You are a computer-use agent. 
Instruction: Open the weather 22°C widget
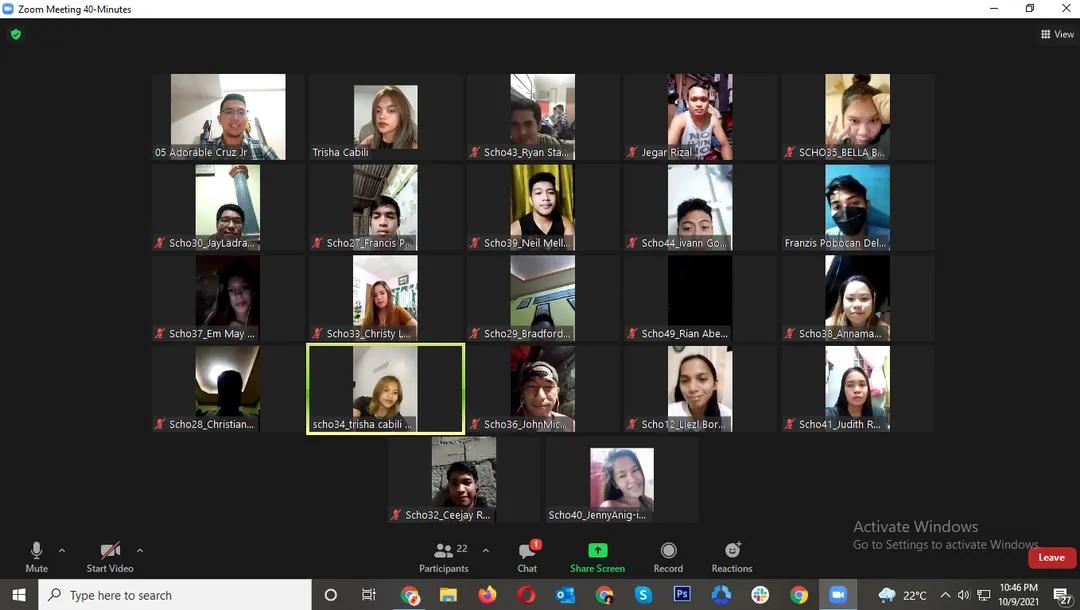pos(902,595)
